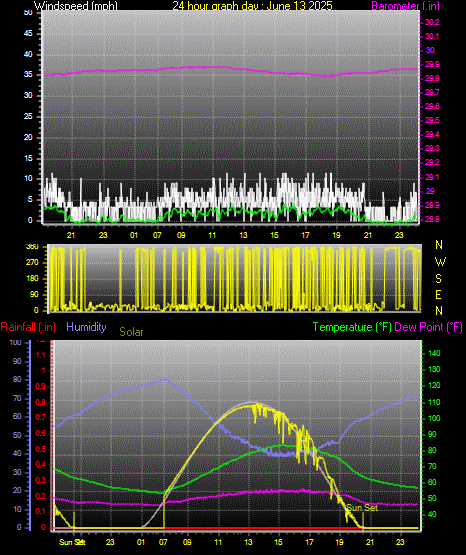Image resolution: width=466 pixels, height=555 pixels.
Task: Click the Barometer (in) axis title
Action: (405, 5)
